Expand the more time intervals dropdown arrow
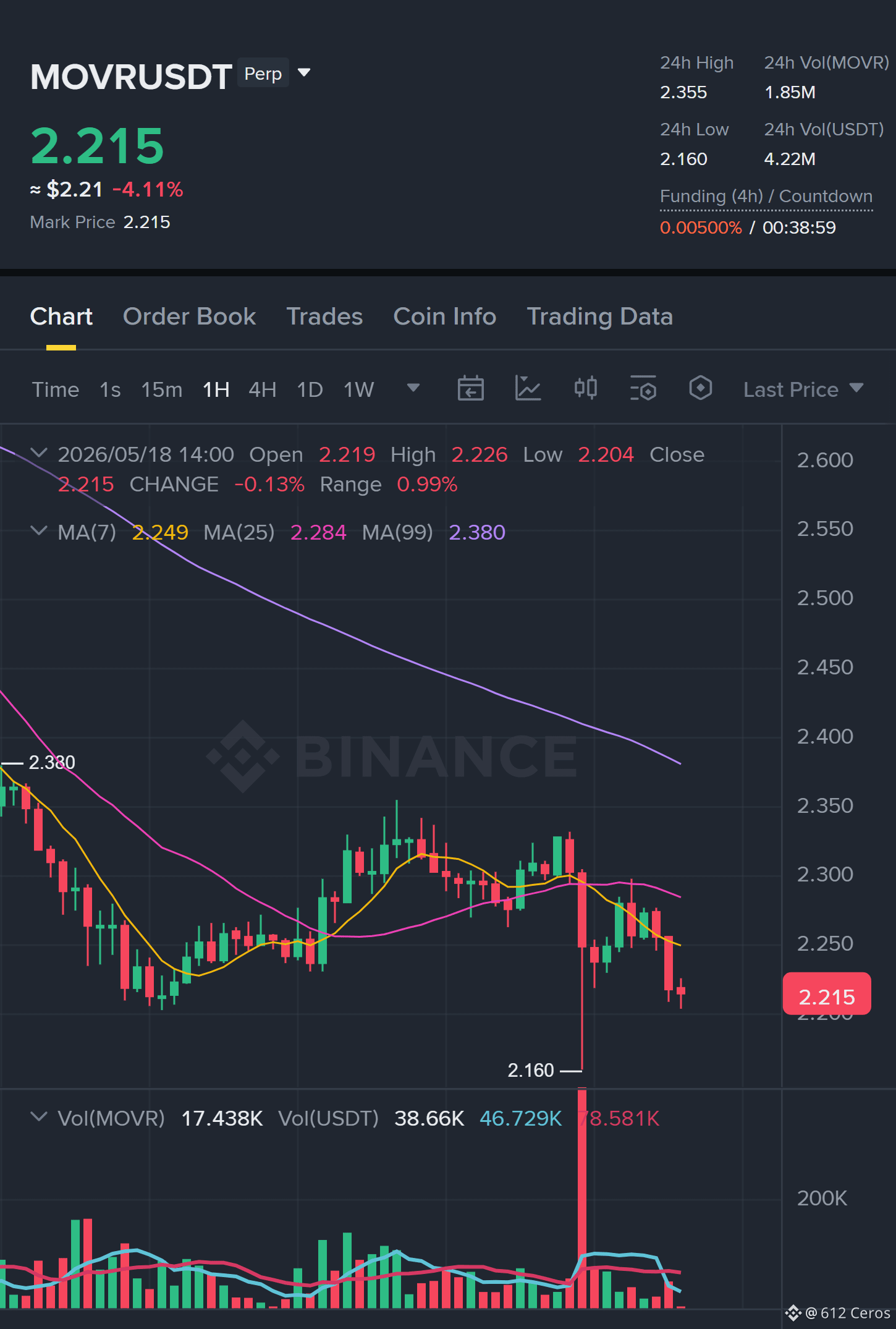 click(x=413, y=388)
